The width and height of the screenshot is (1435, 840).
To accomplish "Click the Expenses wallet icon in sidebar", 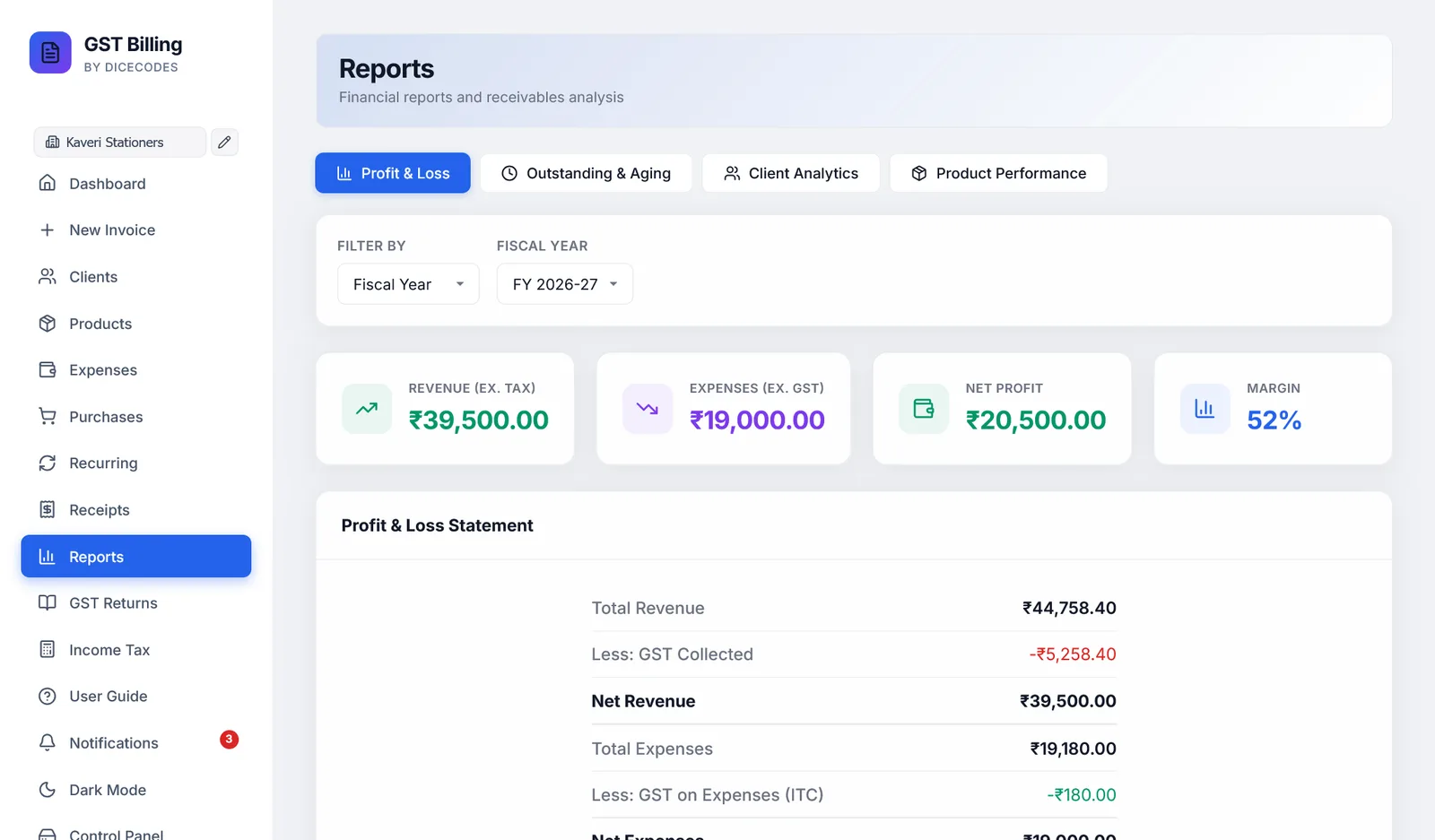I will 48,369.
